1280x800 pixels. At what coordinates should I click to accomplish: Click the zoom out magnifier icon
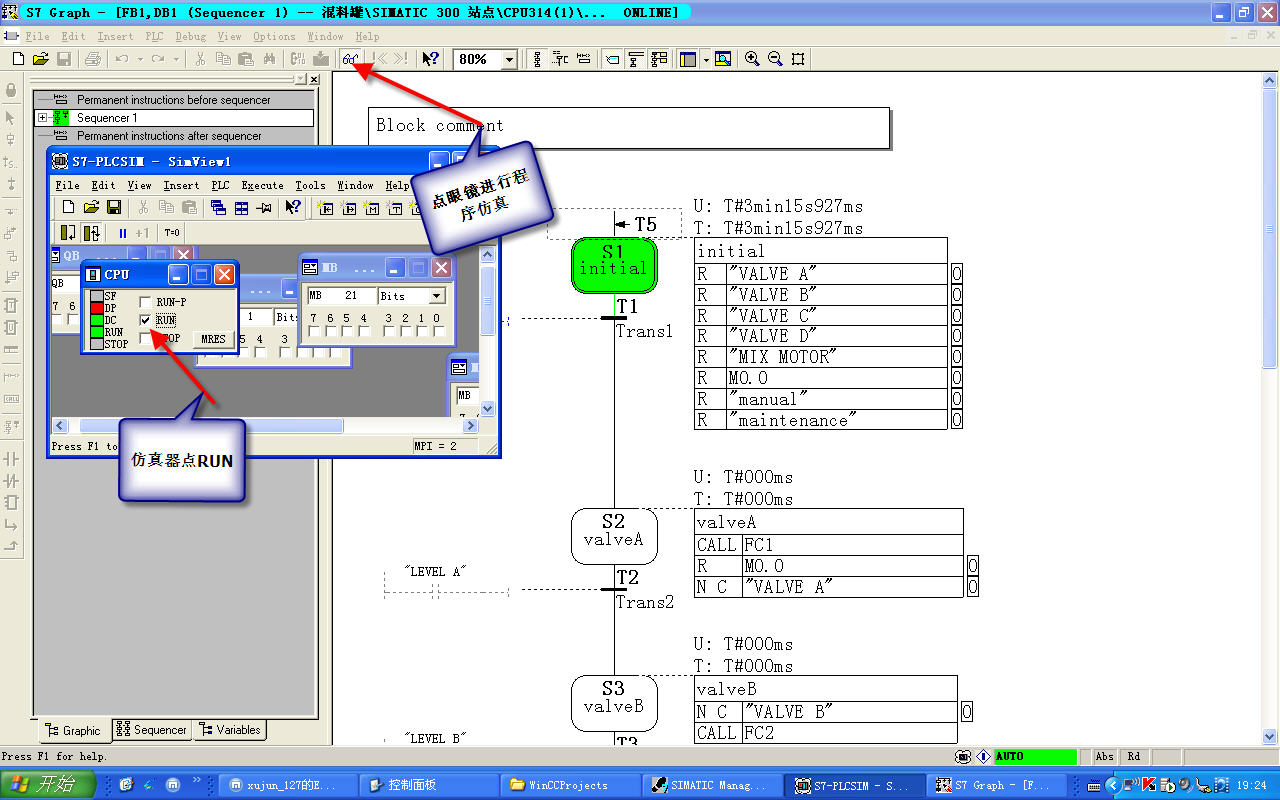[x=775, y=59]
